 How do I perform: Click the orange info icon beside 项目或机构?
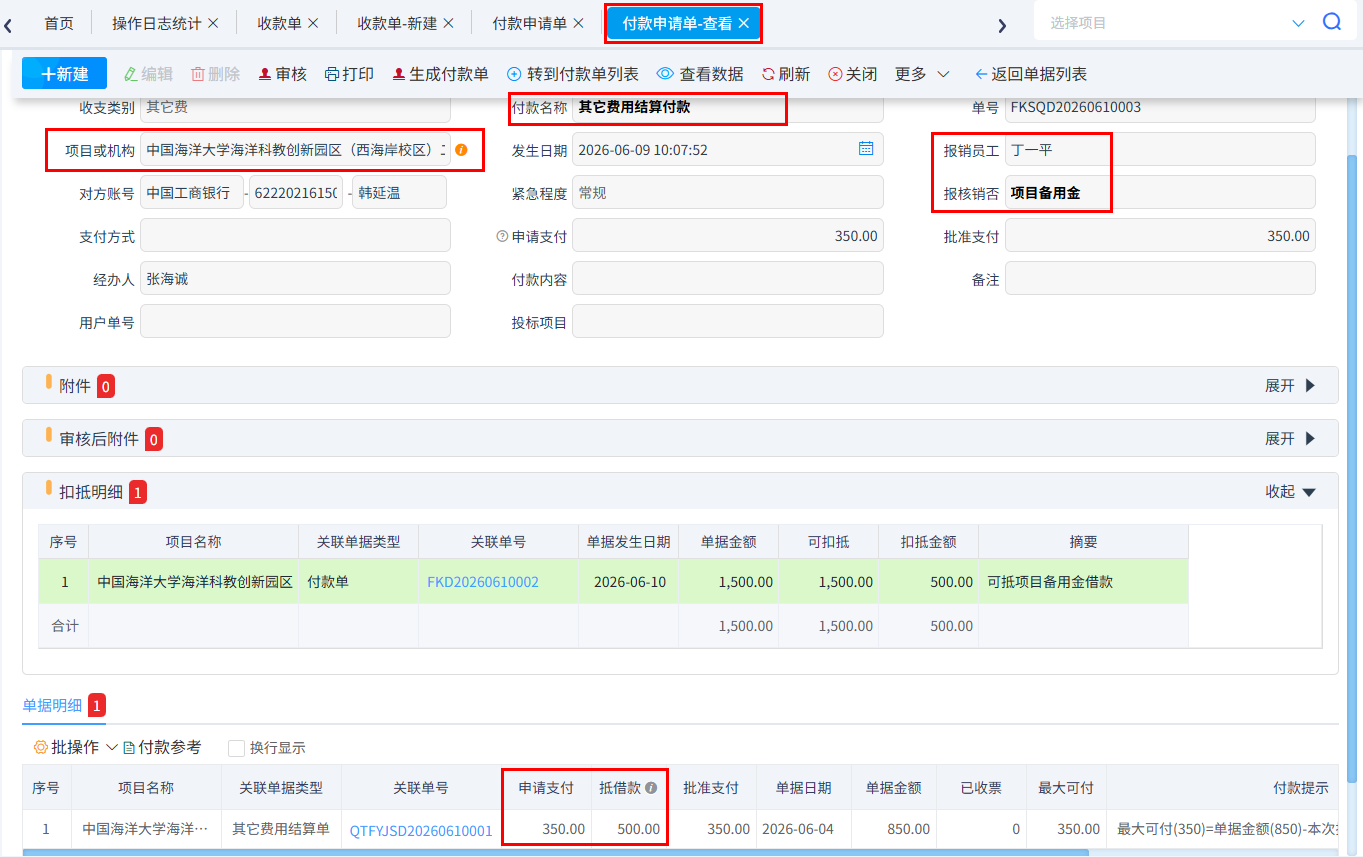[461, 150]
